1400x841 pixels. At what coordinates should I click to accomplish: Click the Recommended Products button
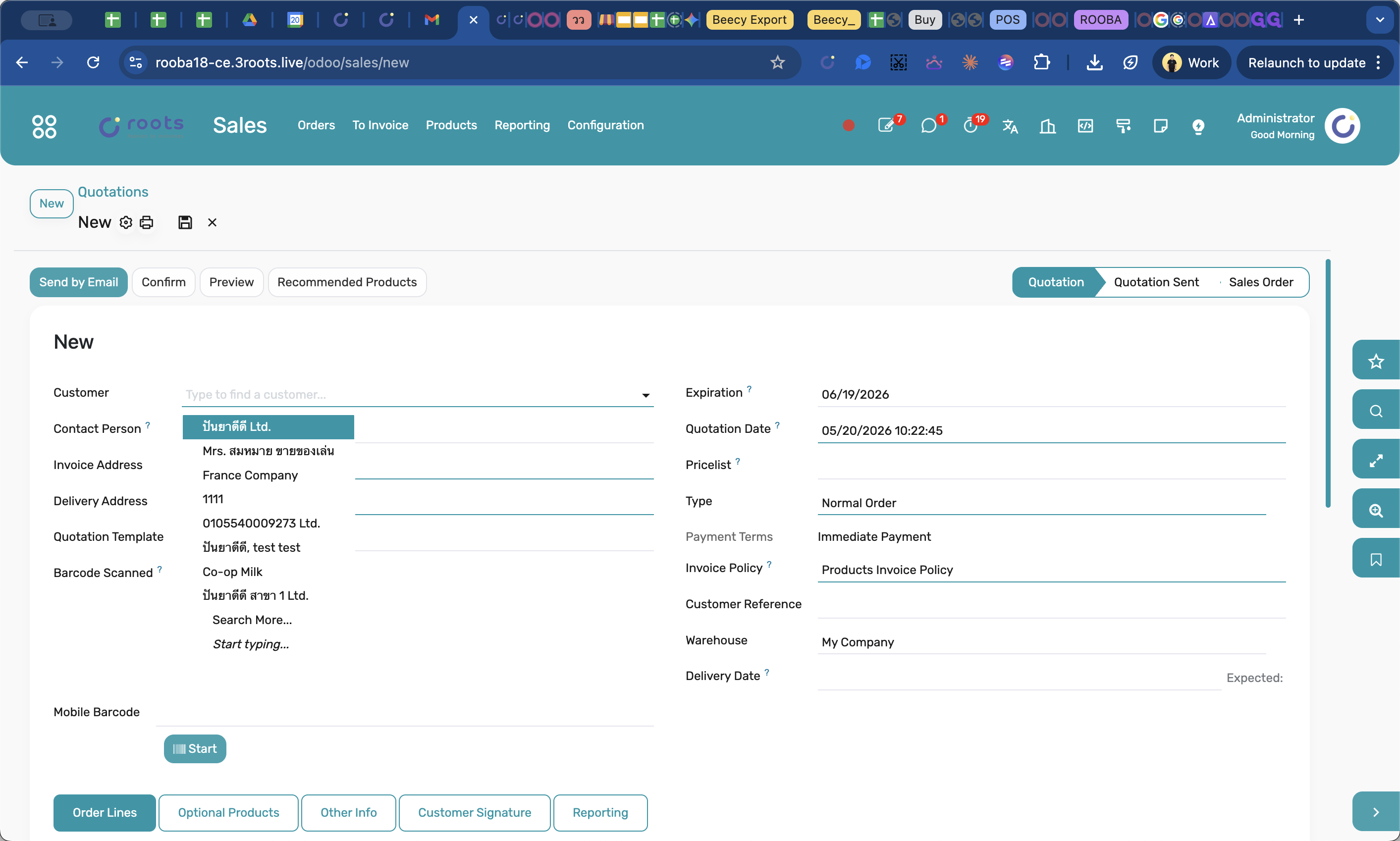347,282
